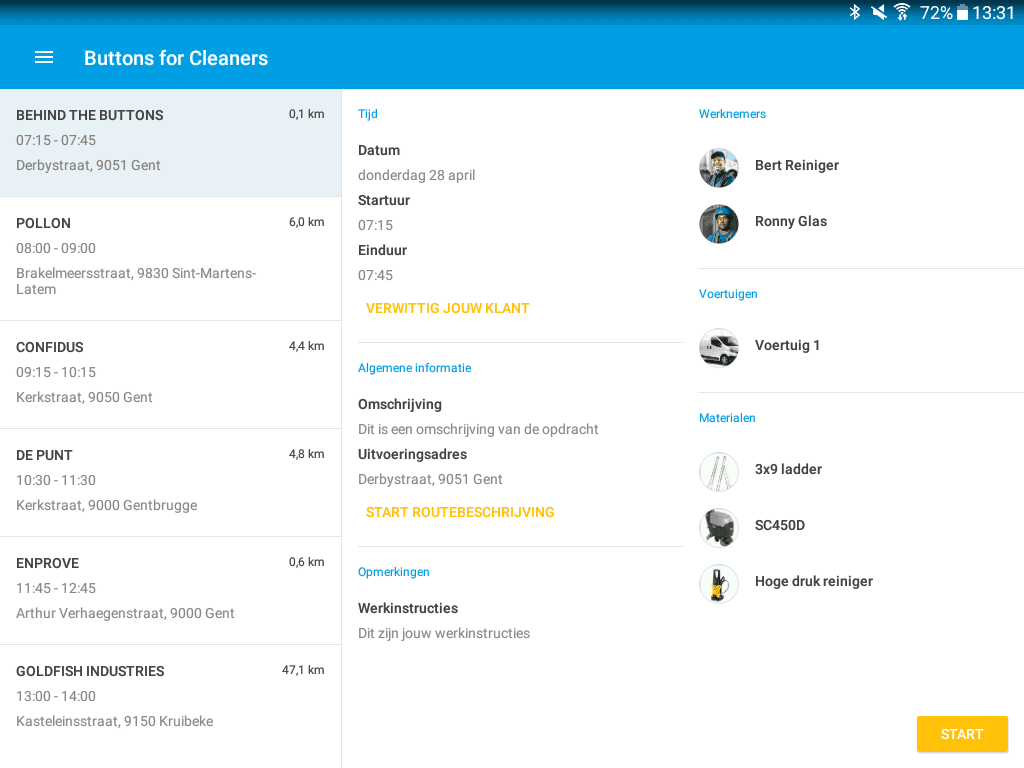Open the hamburger navigation menu
Viewport: 1024px width, 768px height.
click(x=44, y=58)
